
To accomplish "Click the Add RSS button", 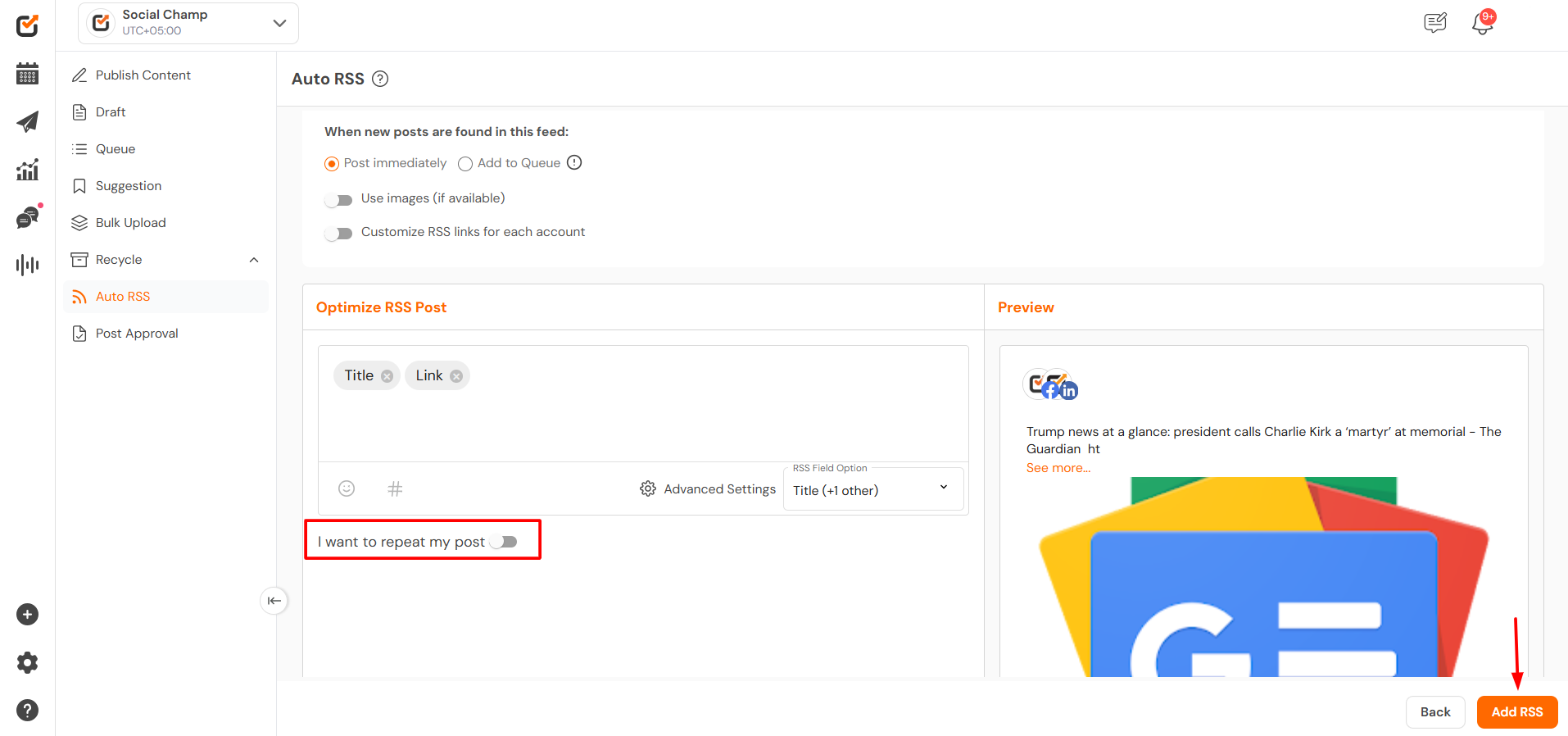I will [1516, 711].
